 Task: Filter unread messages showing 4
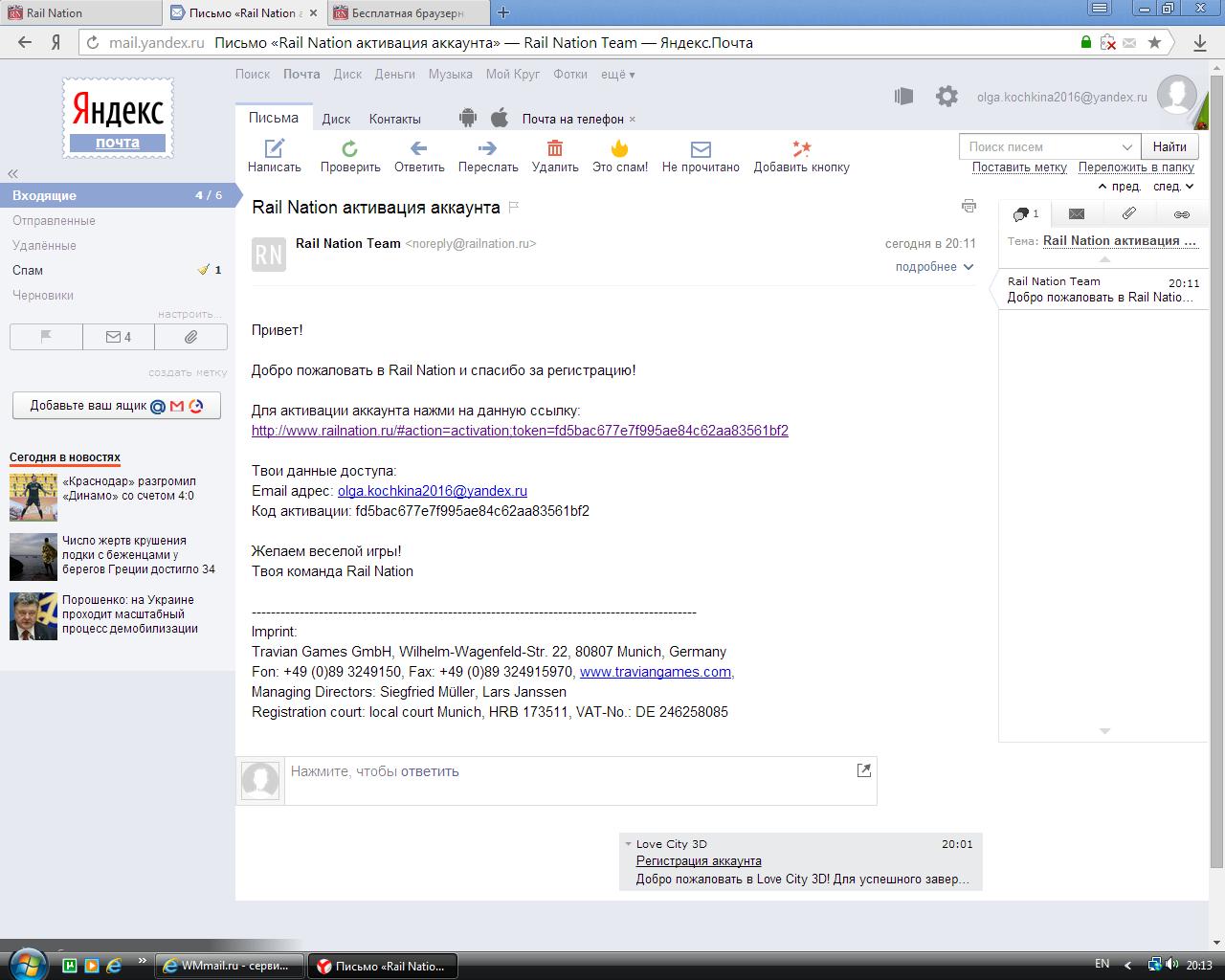point(119,337)
